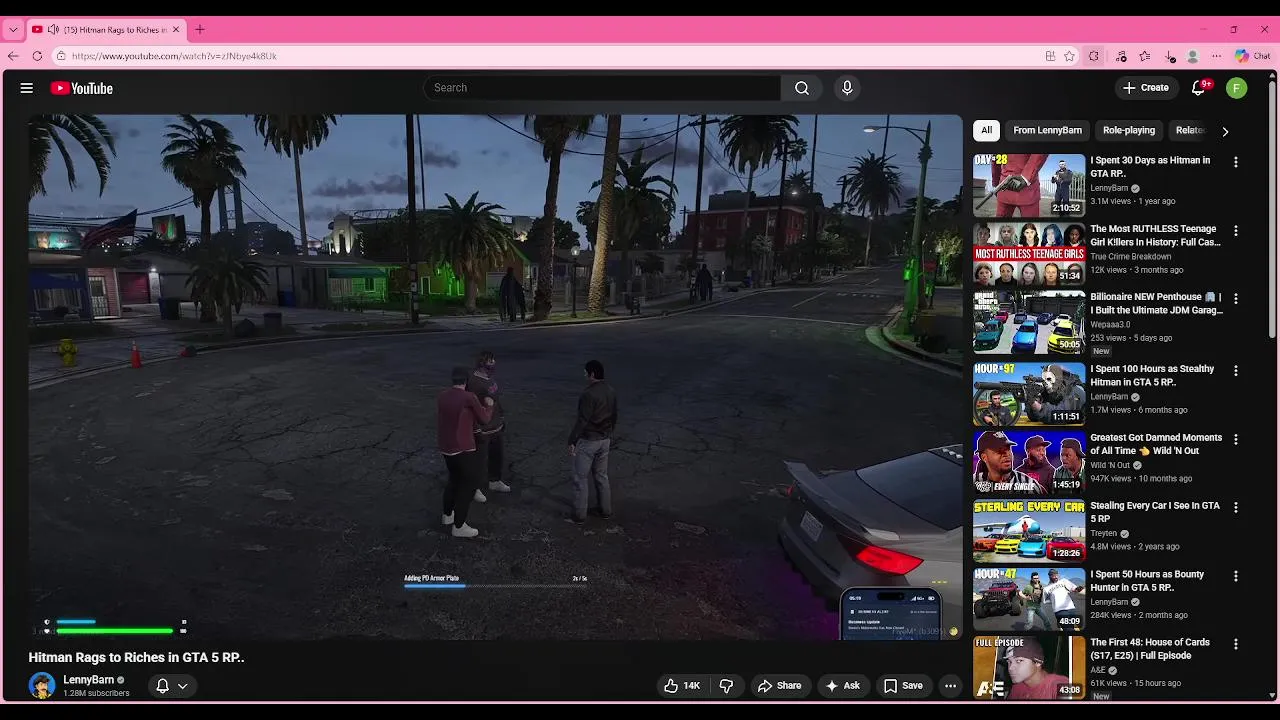Add this page to favorites star
The image size is (1280, 720).
pyautogui.click(x=1069, y=56)
